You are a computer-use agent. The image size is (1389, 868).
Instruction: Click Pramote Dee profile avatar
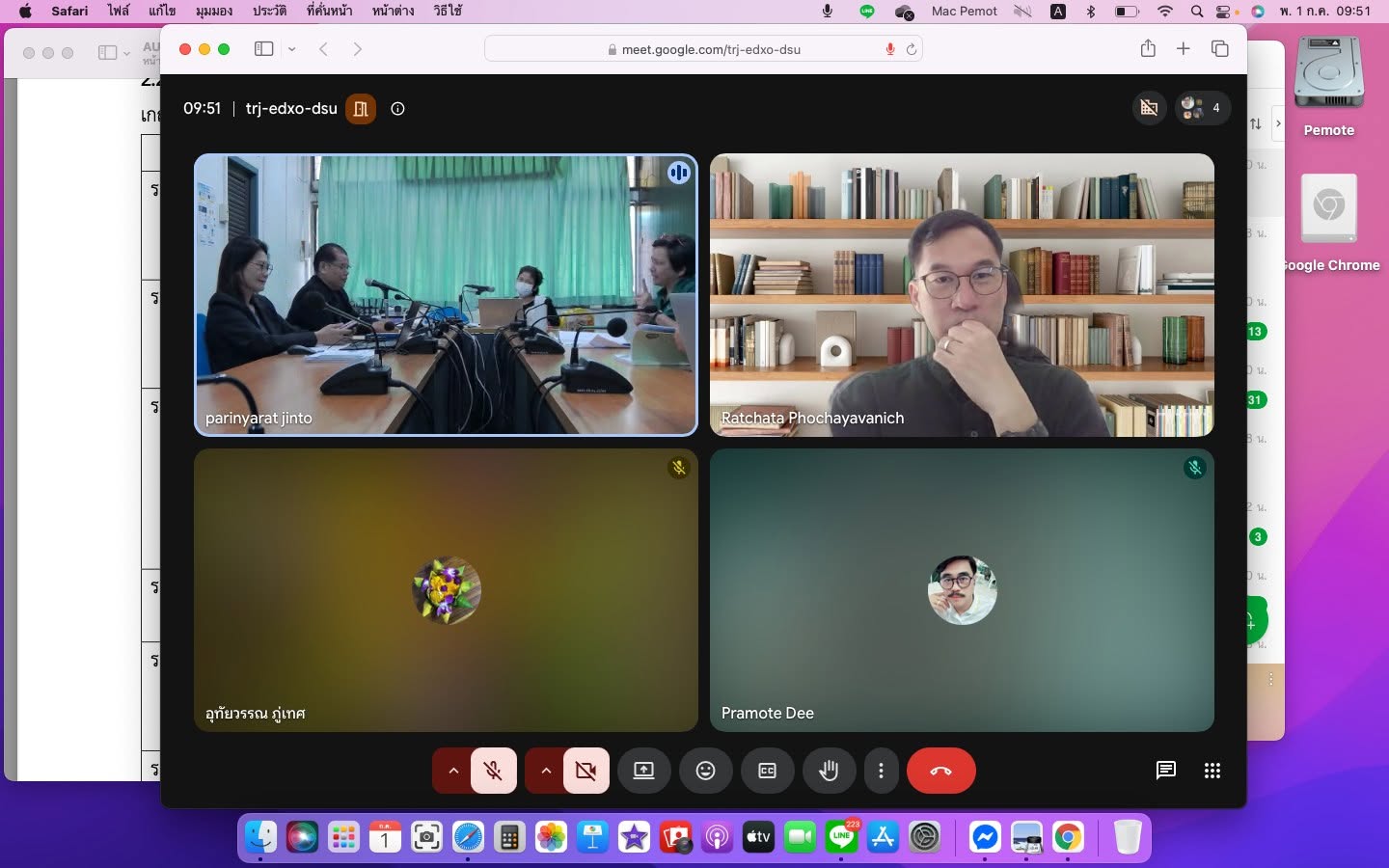(962, 590)
